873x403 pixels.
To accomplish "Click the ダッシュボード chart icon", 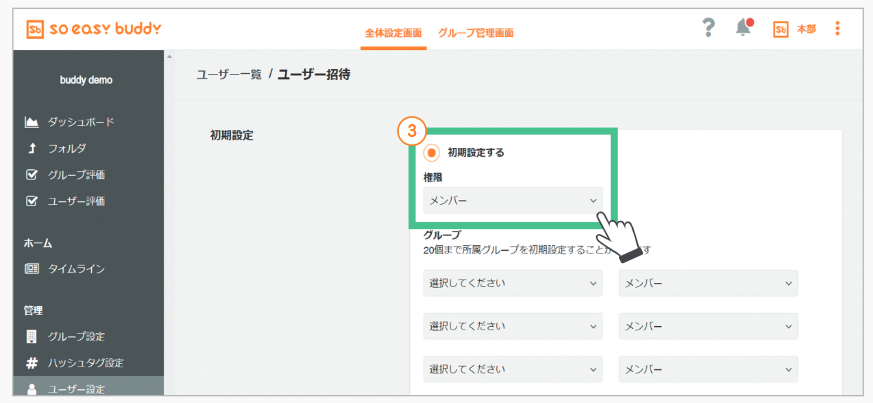I will click(32, 122).
